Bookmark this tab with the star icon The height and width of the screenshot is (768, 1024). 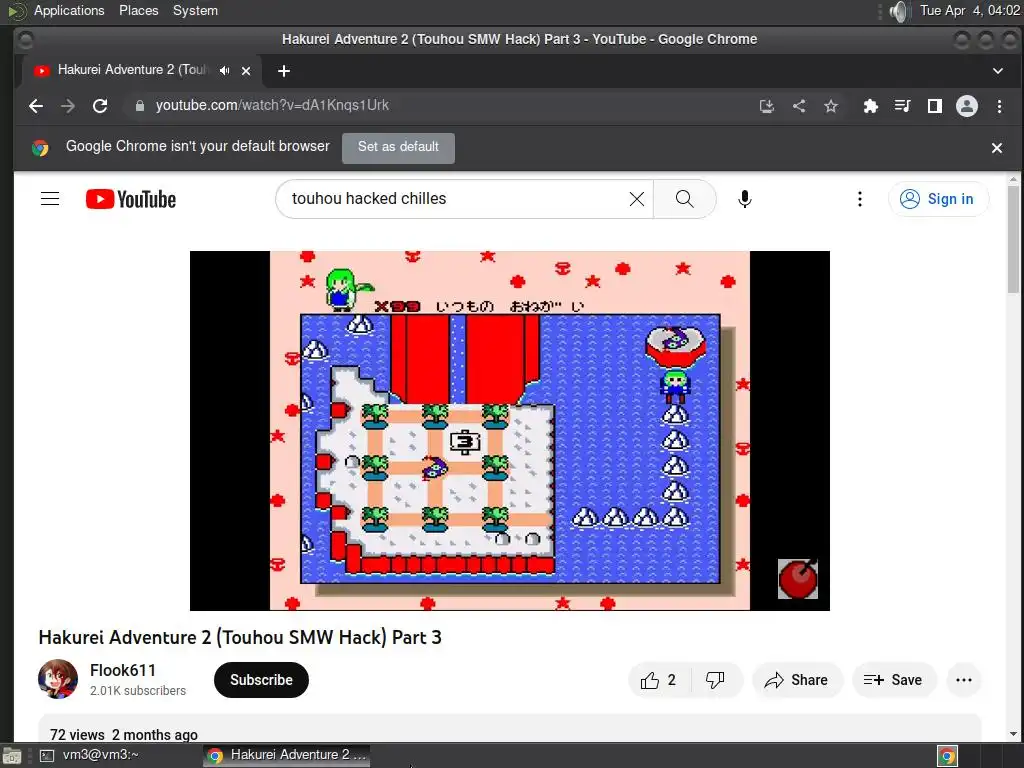pos(831,106)
